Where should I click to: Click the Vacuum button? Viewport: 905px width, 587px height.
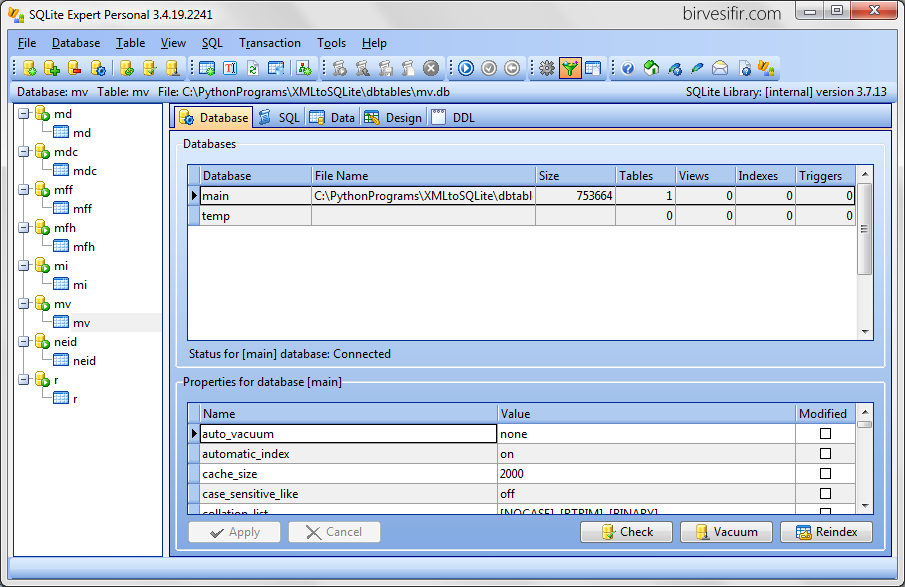tap(726, 532)
